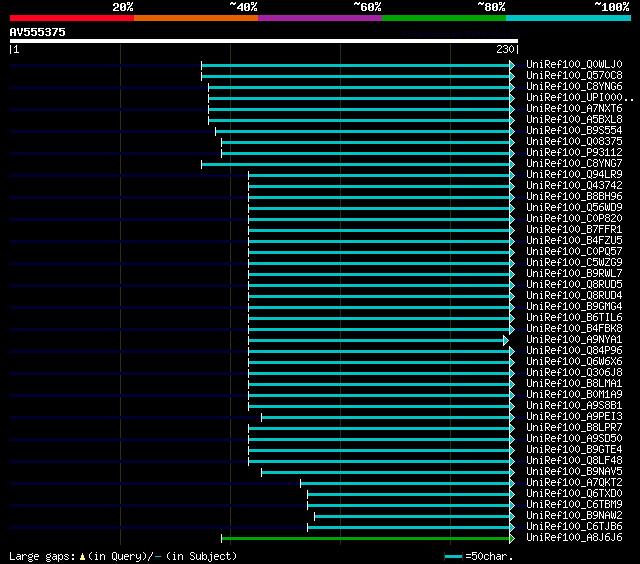Click the start tick marker of the C8YNG7 alignment

202,164
